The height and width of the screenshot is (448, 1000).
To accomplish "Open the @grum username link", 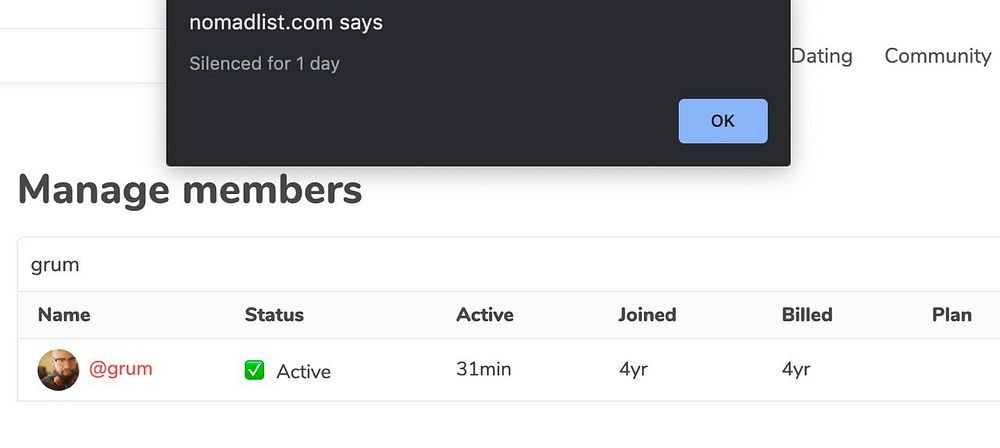I will tap(121, 369).
